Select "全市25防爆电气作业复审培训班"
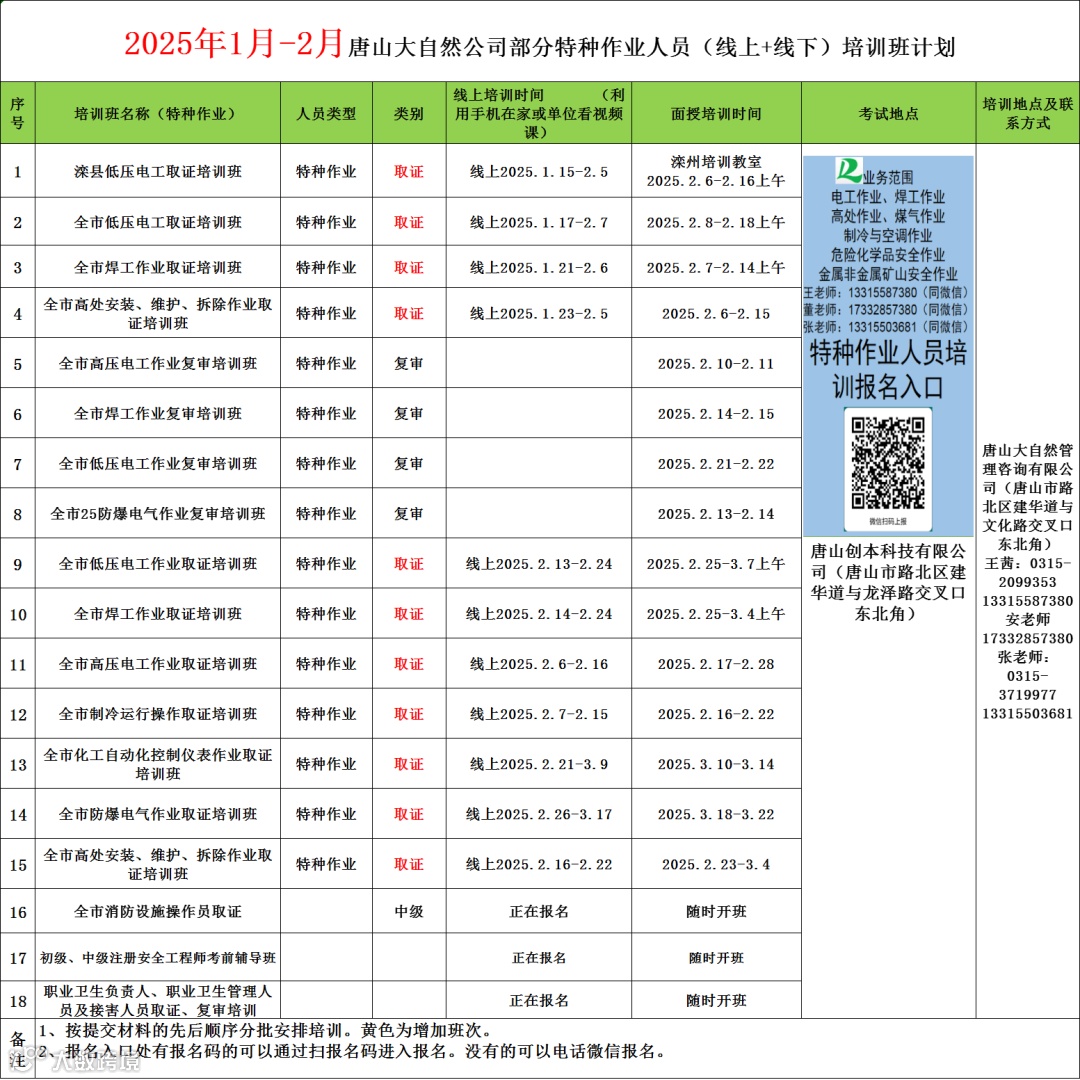Image resolution: width=1080 pixels, height=1080 pixels. click(158, 514)
